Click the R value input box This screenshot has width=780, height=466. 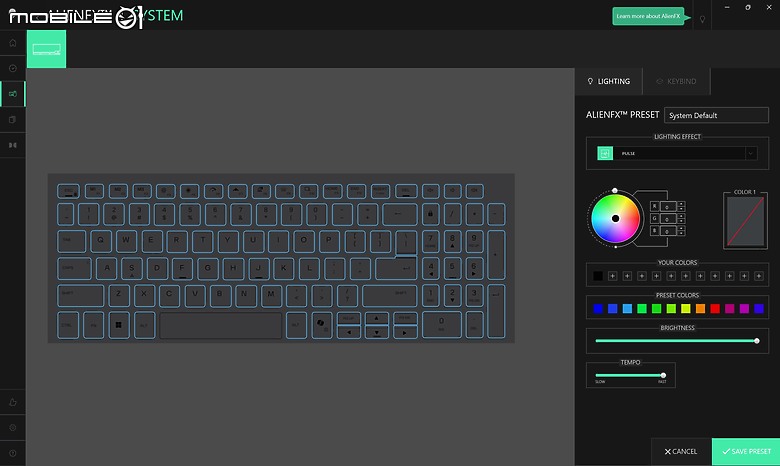pos(668,206)
